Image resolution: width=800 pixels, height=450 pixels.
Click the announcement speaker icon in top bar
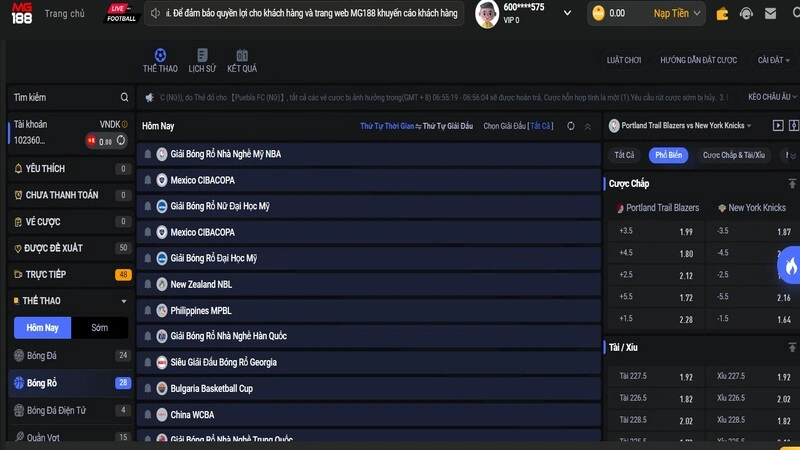click(x=155, y=13)
